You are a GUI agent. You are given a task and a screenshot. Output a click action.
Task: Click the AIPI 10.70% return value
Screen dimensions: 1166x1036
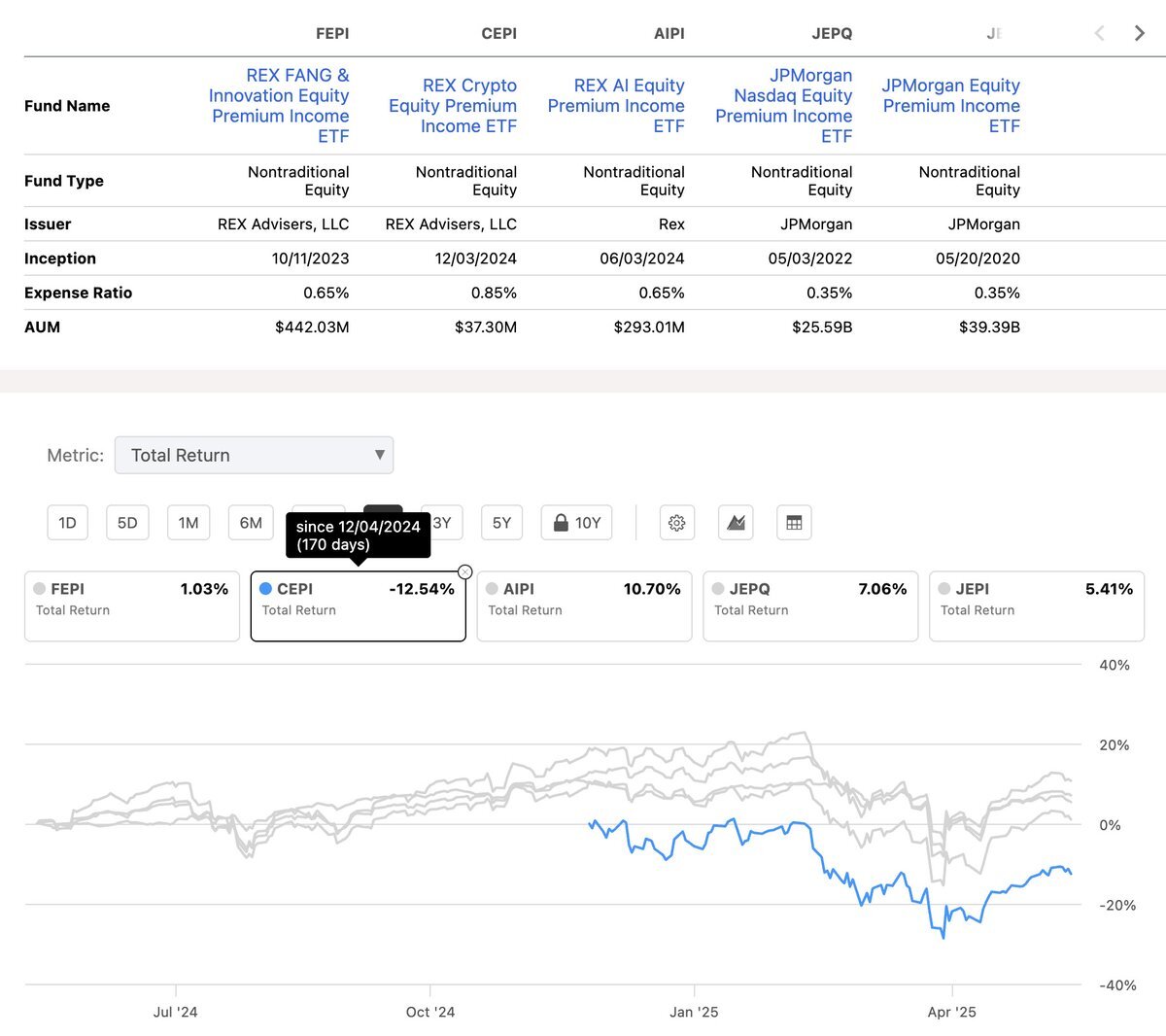[x=652, y=589]
